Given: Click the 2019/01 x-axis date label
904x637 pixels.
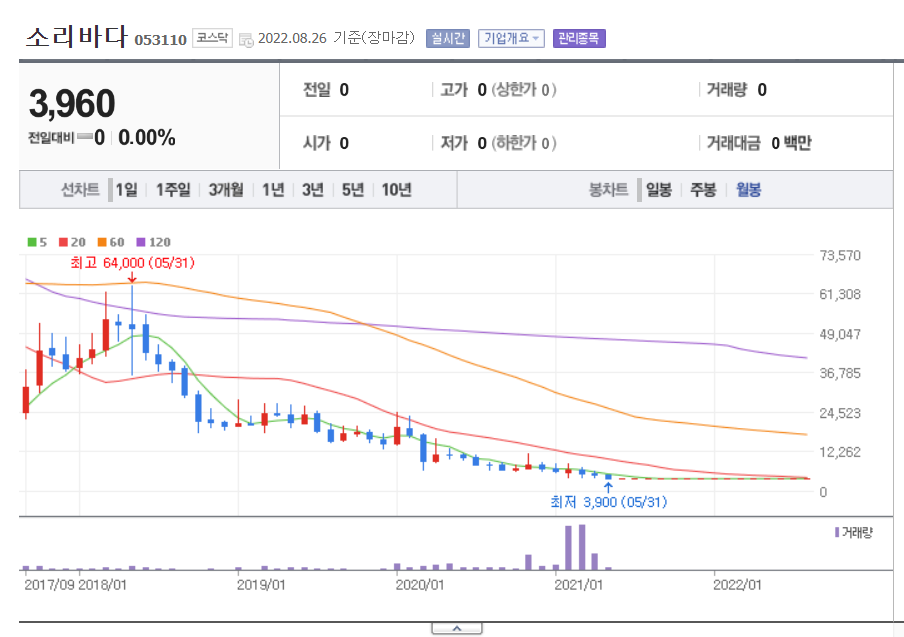Looking at the screenshot, I should pyautogui.click(x=261, y=585).
